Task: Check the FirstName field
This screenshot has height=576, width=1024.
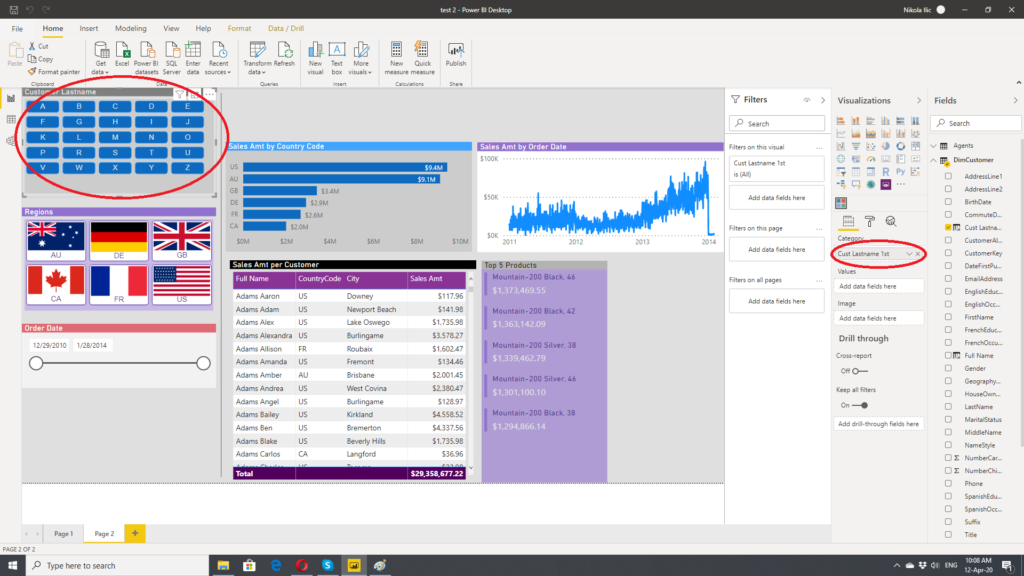Action: 948,317
